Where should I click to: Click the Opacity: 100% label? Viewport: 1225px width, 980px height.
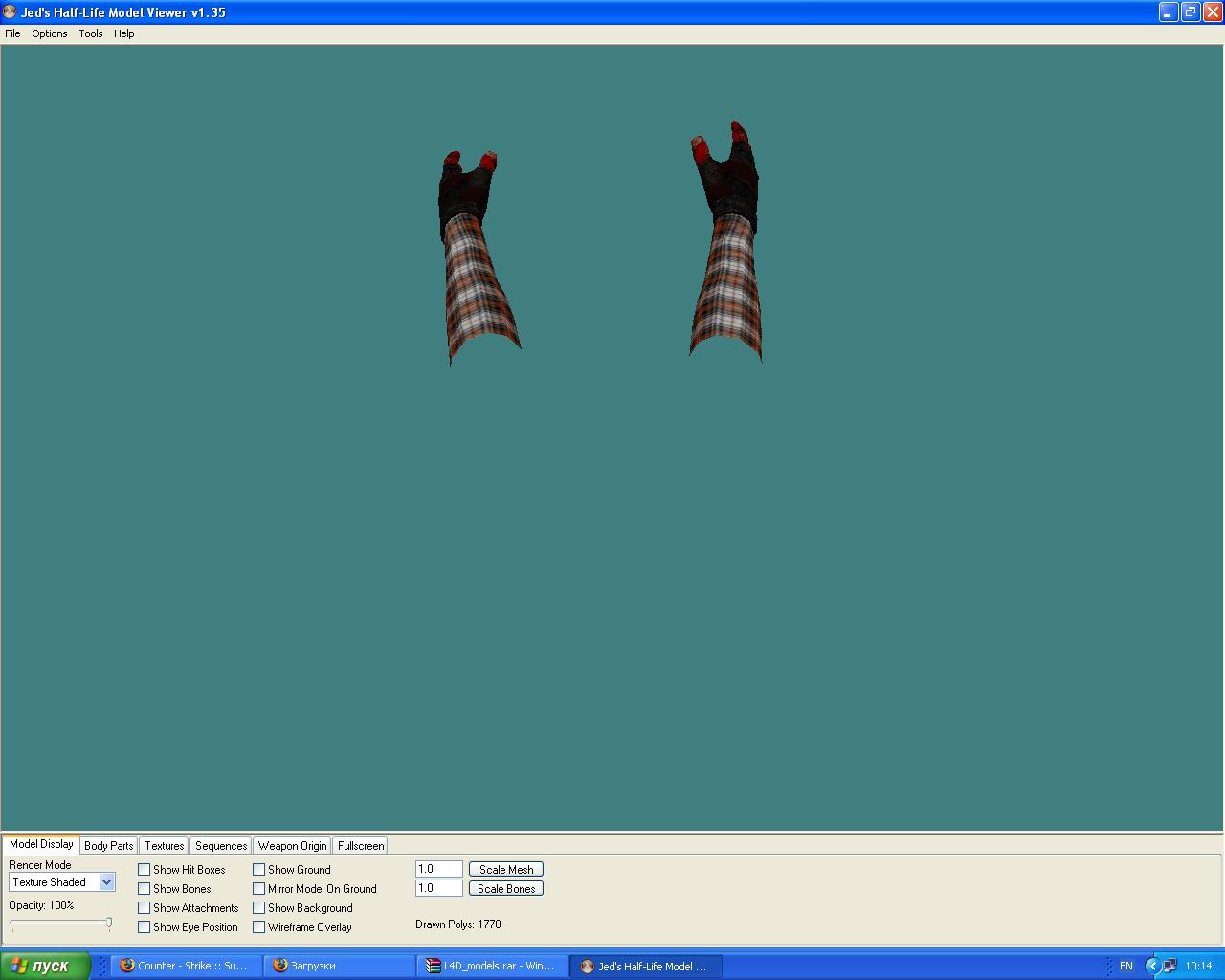coord(41,905)
